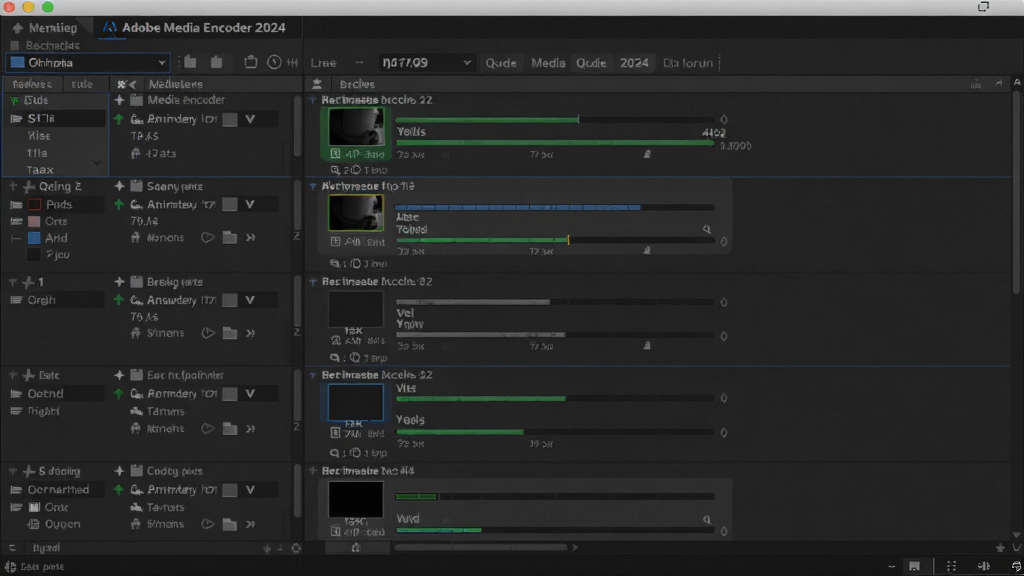Click the red outlined swatch beside Pnds

point(34,204)
